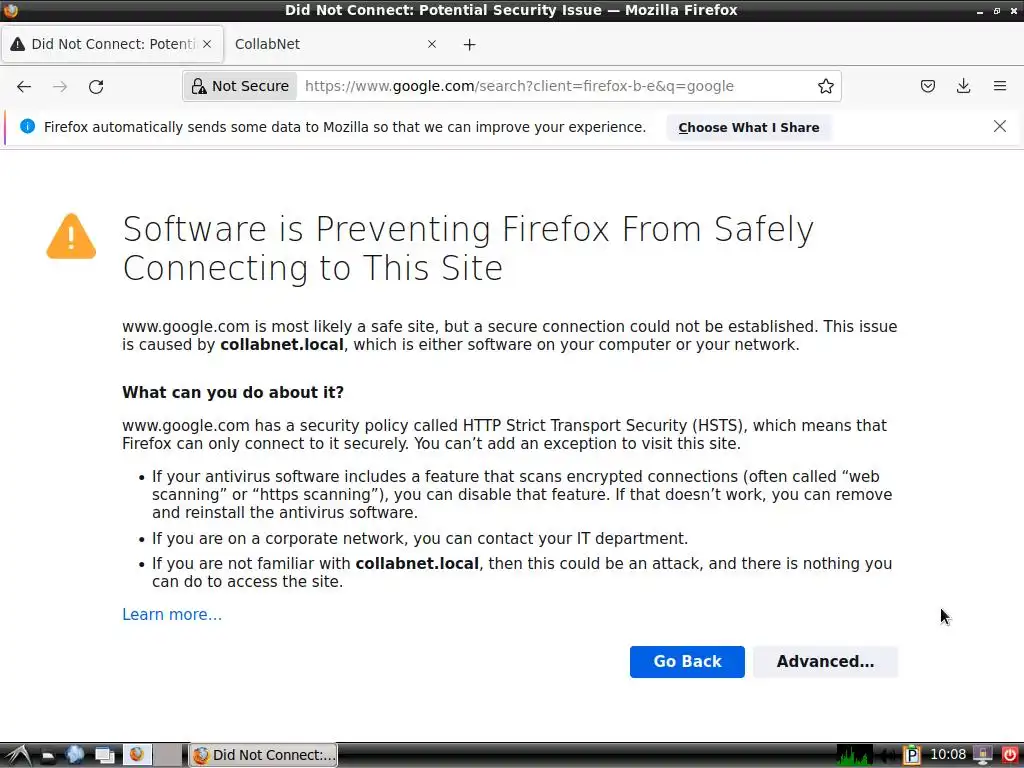Screen dimensions: 1024x768
Task: Open the Advanced… error details
Action: [x=825, y=662]
